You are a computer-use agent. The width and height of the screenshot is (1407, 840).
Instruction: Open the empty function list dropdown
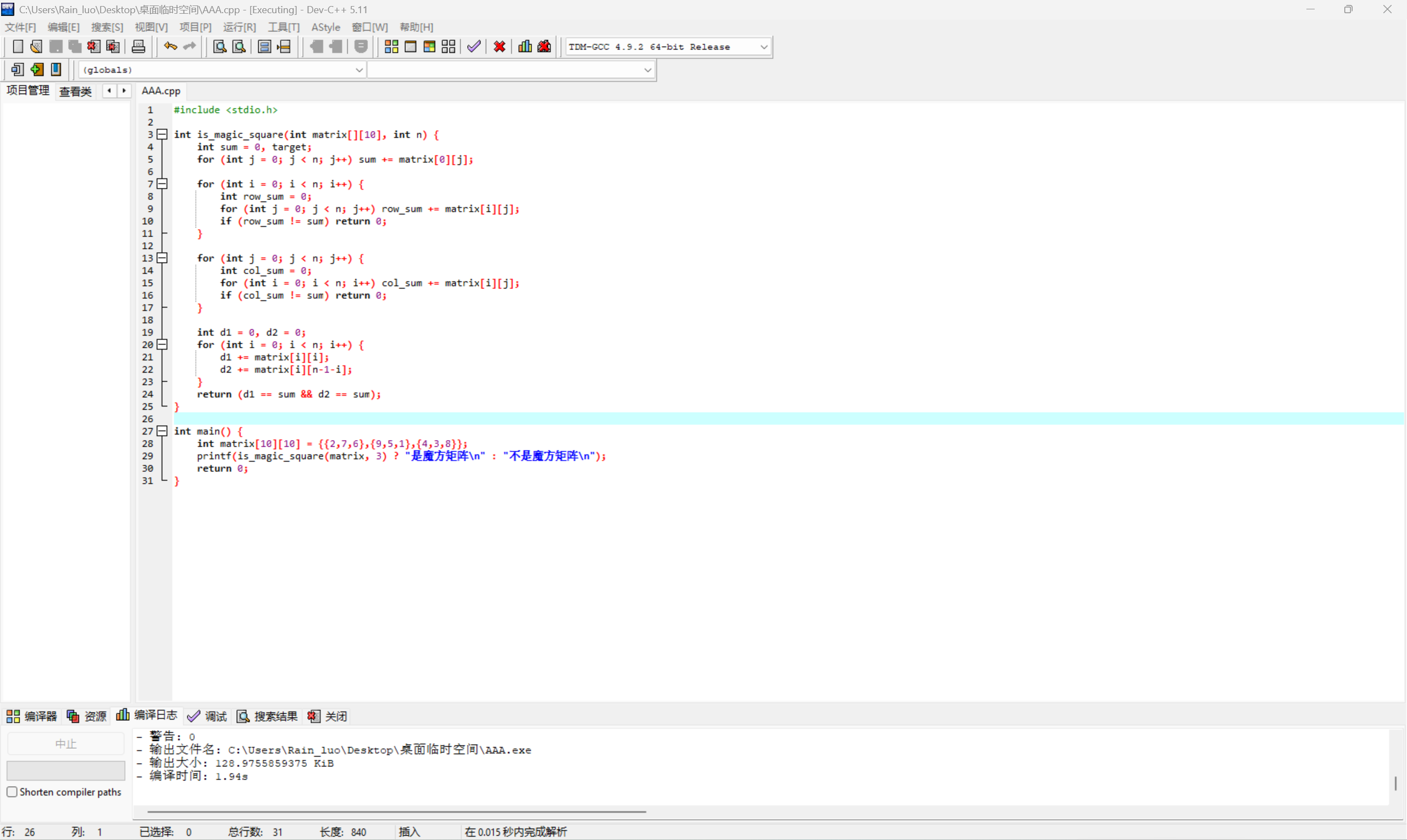(648, 70)
